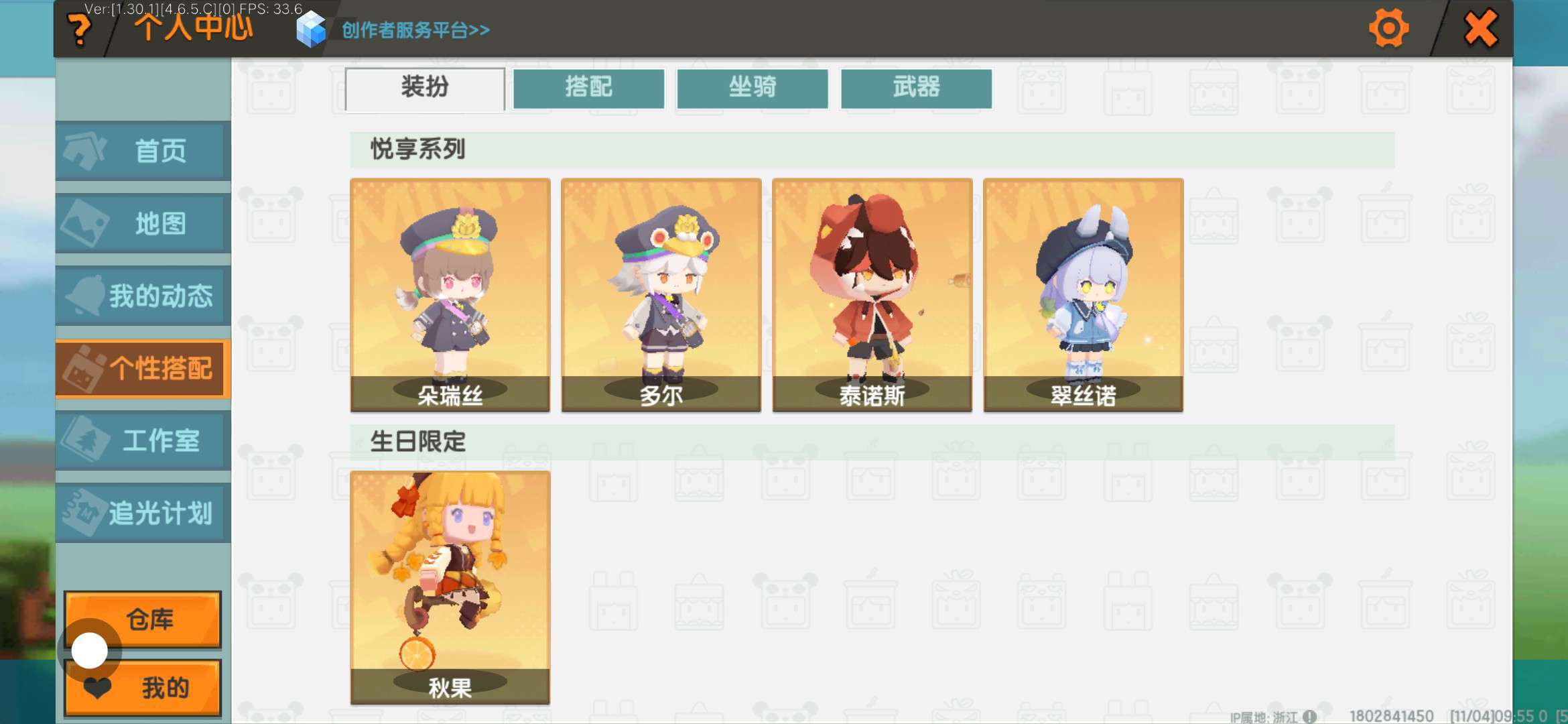Select the 装扮 tab
Screen dimensions: 1568x724
coord(425,88)
